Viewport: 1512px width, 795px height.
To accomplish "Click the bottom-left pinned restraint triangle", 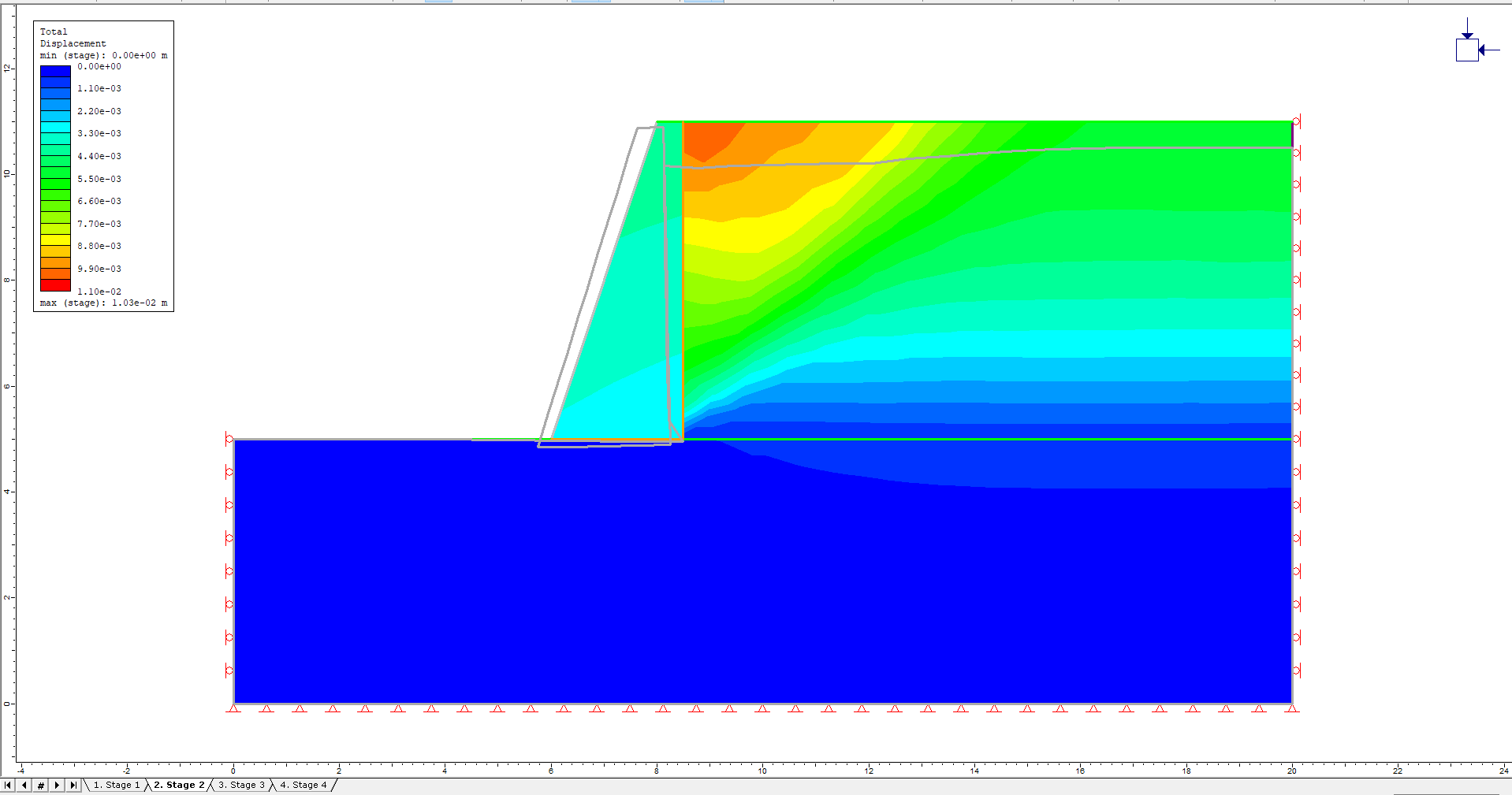I will tap(233, 708).
